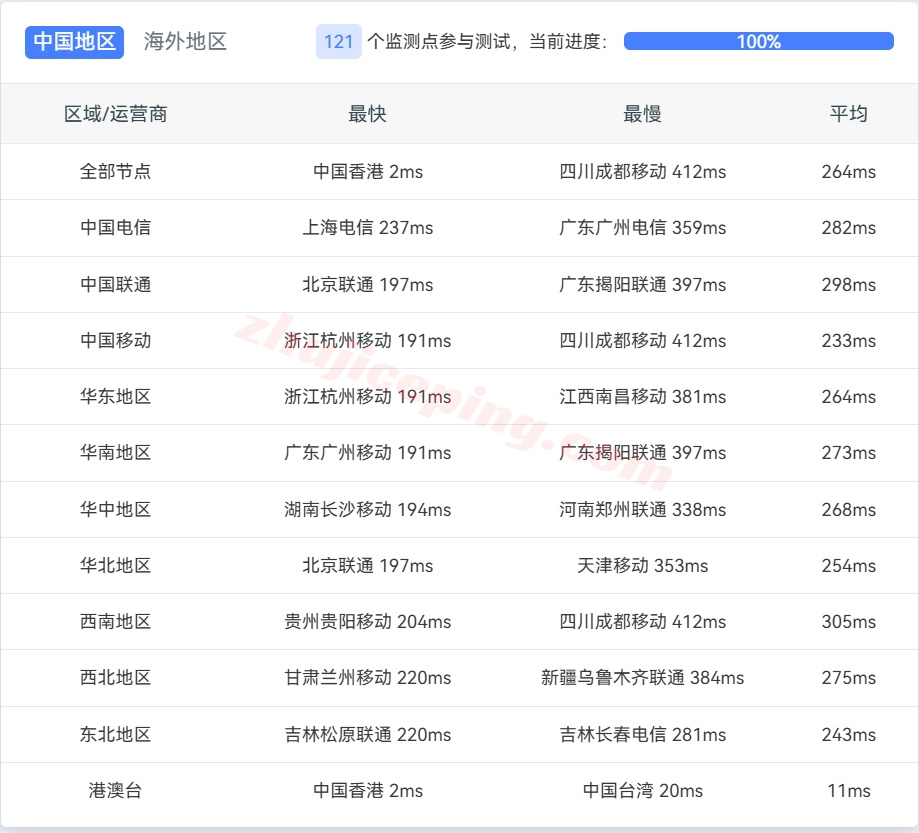
Task: Click the 区域/运营商 column header
Action: pos(115,114)
